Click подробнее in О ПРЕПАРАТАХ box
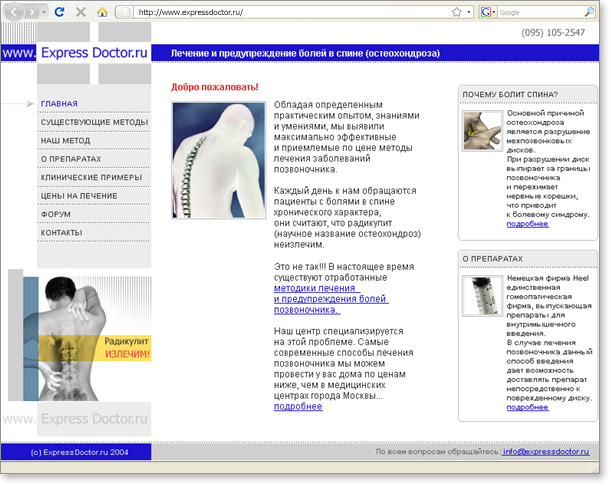 coord(527,407)
